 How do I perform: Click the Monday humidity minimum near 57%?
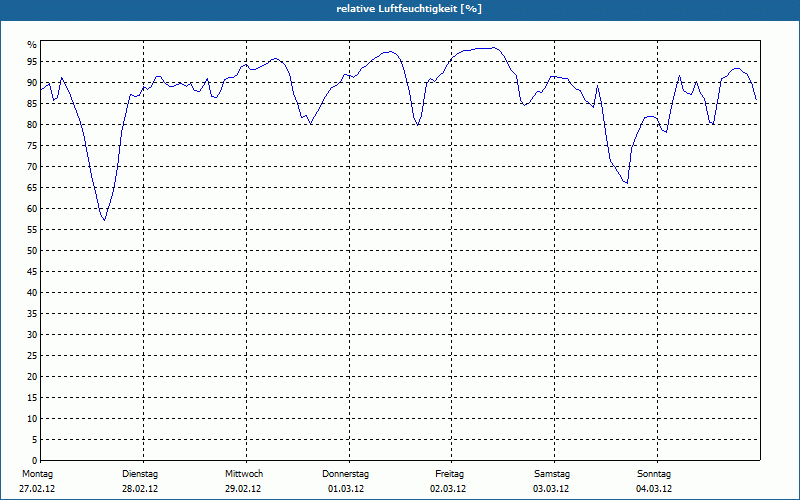tap(104, 220)
